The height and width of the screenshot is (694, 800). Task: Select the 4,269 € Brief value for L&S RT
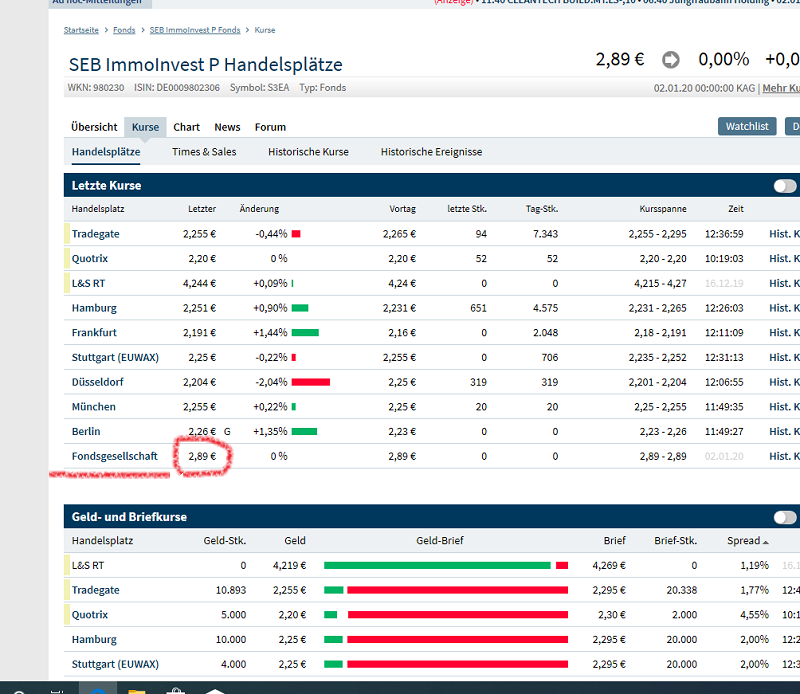609,565
